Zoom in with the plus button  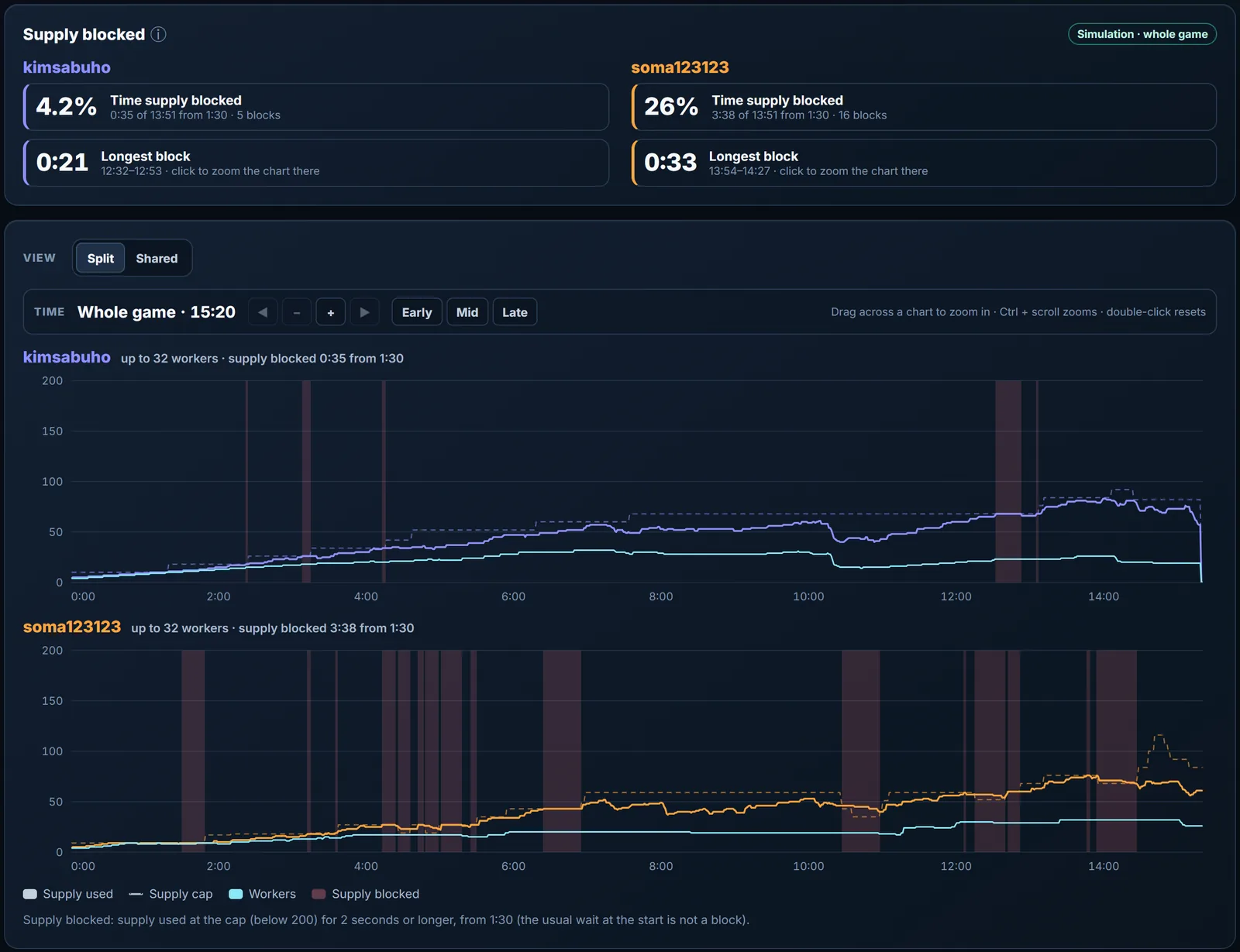(331, 312)
